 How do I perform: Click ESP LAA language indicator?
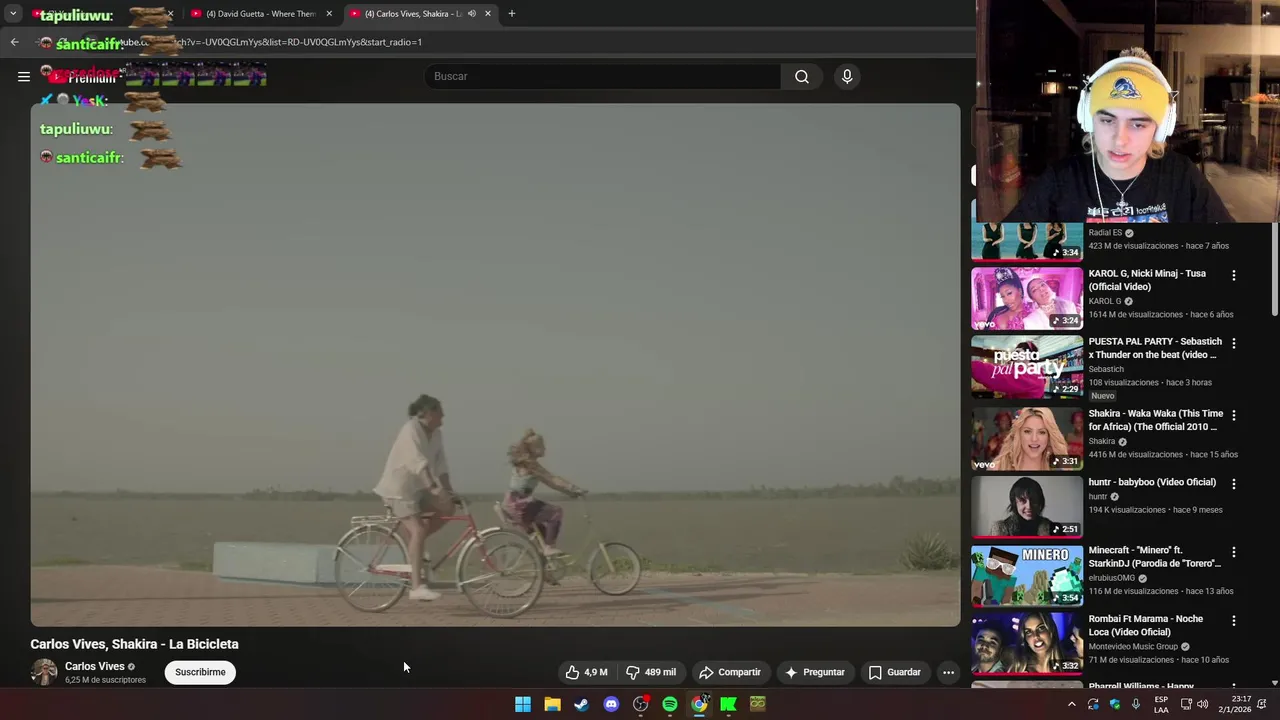point(1161,704)
